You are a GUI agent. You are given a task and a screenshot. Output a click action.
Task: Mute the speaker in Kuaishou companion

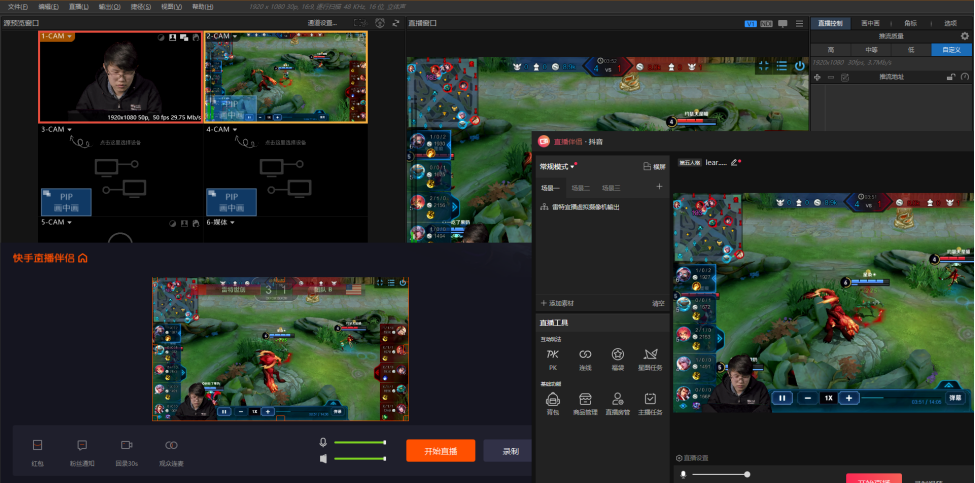(323, 459)
